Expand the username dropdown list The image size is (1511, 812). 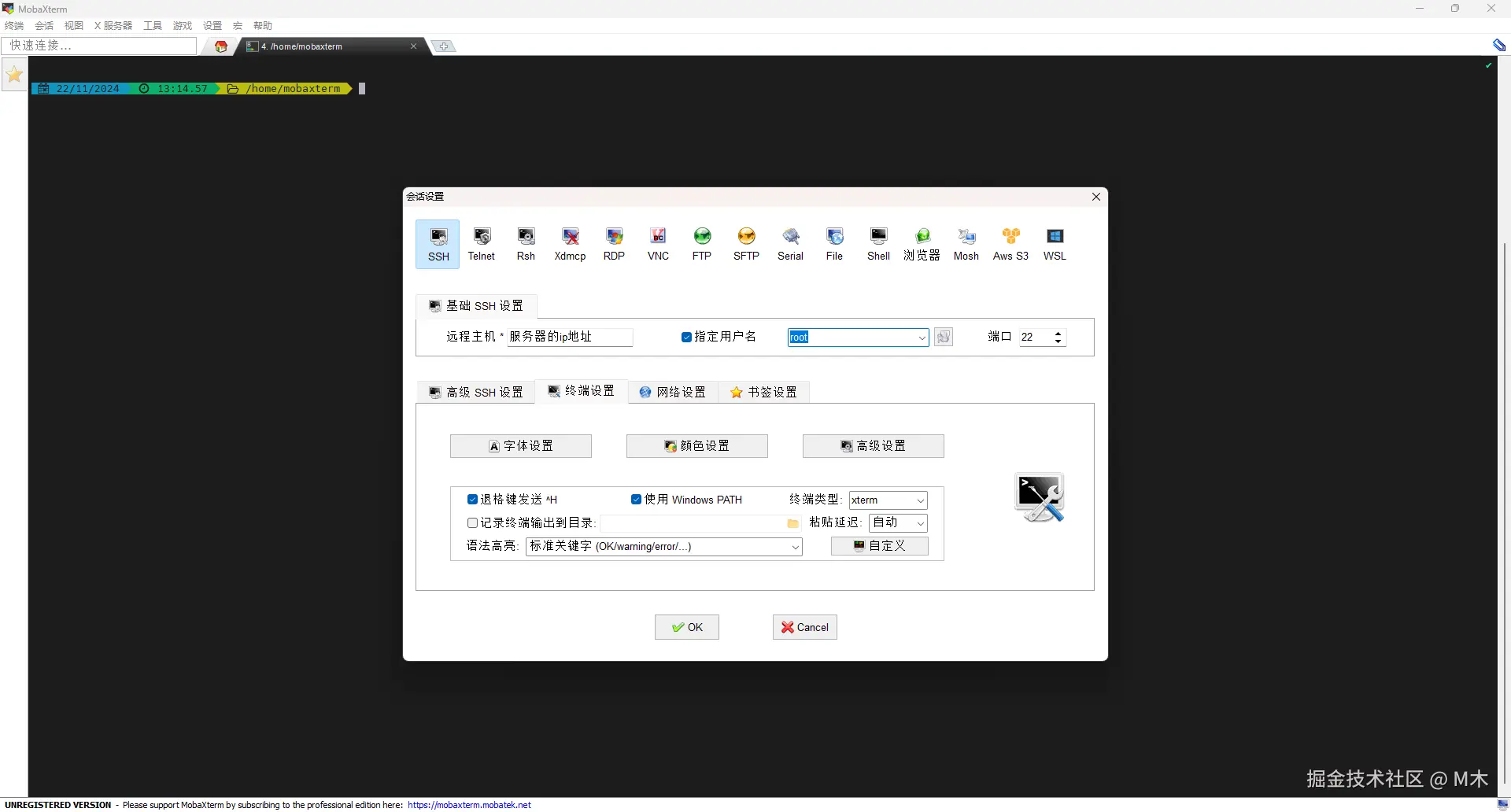922,338
